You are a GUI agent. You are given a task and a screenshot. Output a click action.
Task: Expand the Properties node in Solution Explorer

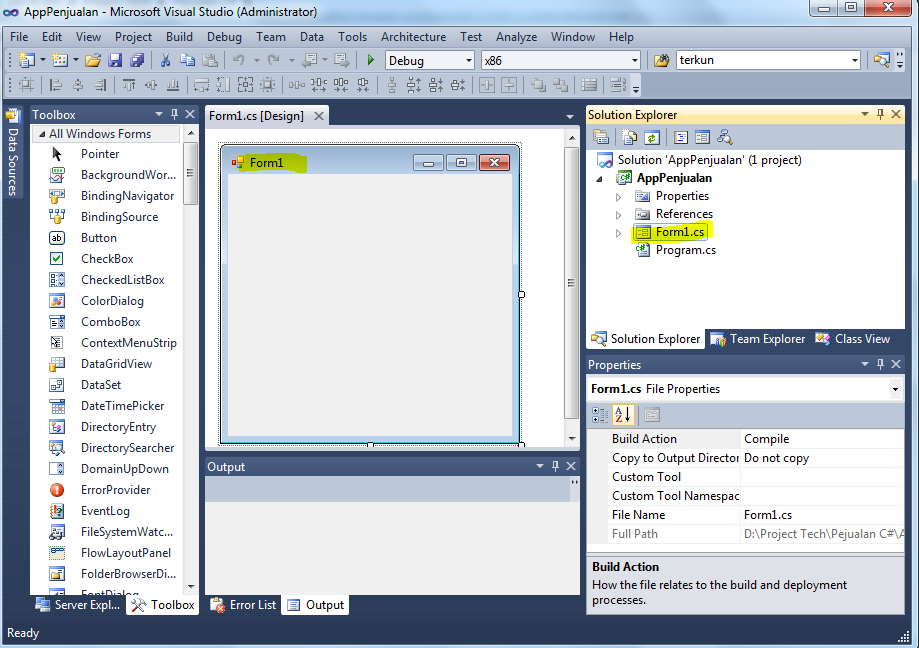click(x=618, y=197)
